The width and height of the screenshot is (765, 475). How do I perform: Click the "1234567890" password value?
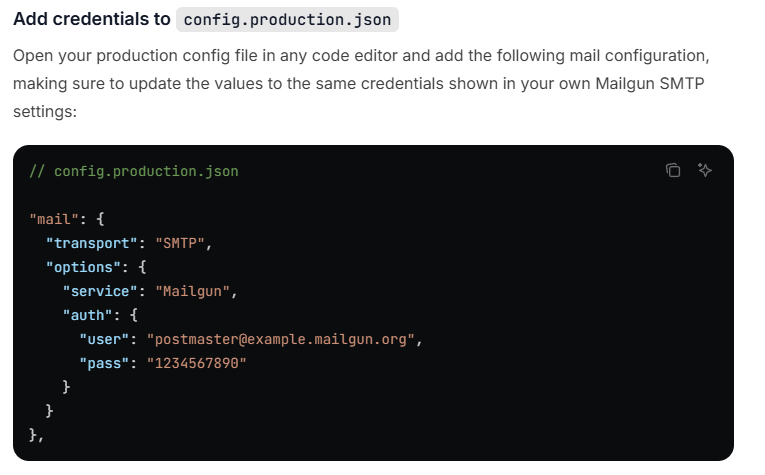pyautogui.click(x=197, y=363)
